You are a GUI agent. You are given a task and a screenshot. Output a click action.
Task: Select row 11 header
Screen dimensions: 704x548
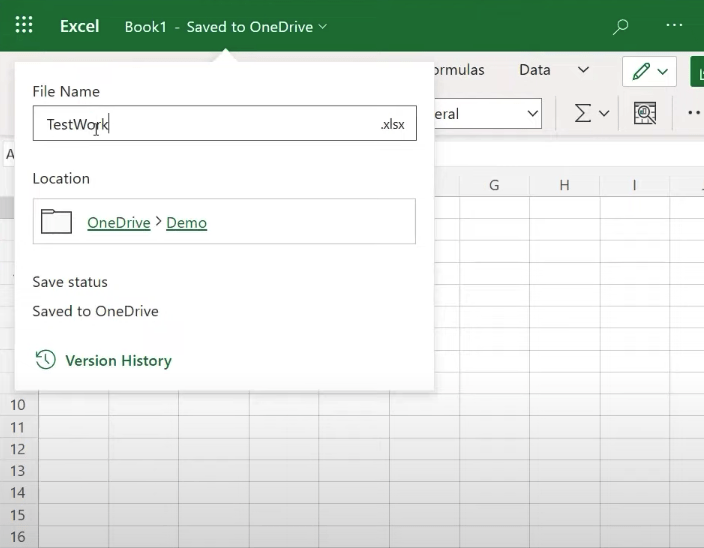coord(18,427)
